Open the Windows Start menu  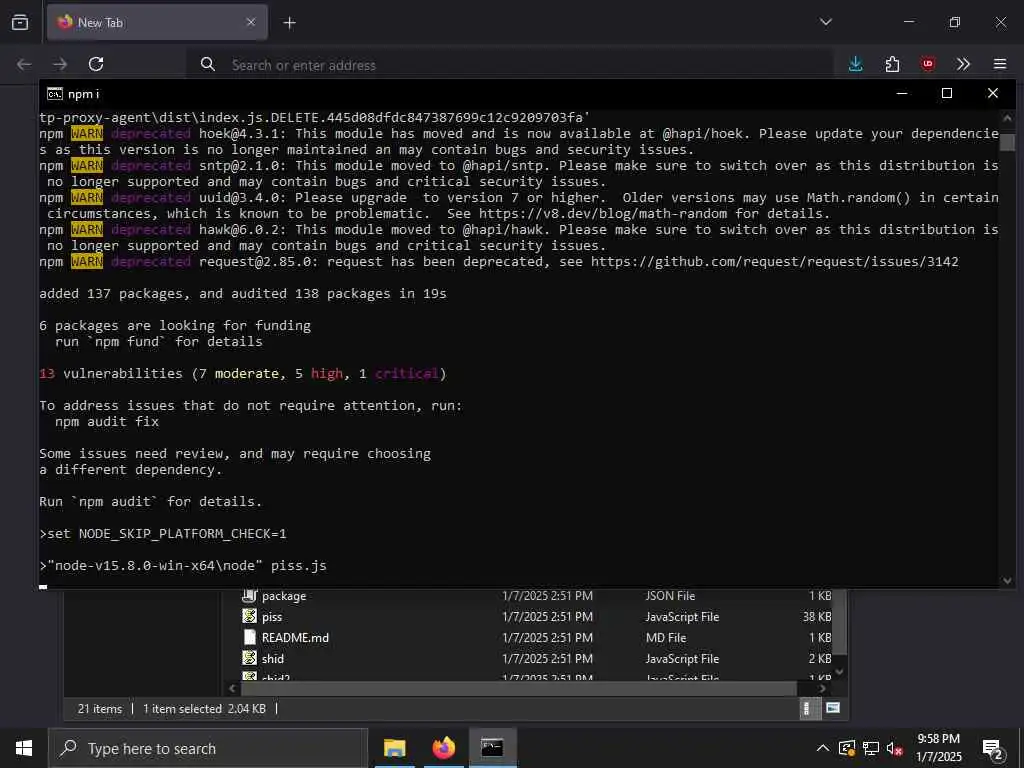pos(24,748)
